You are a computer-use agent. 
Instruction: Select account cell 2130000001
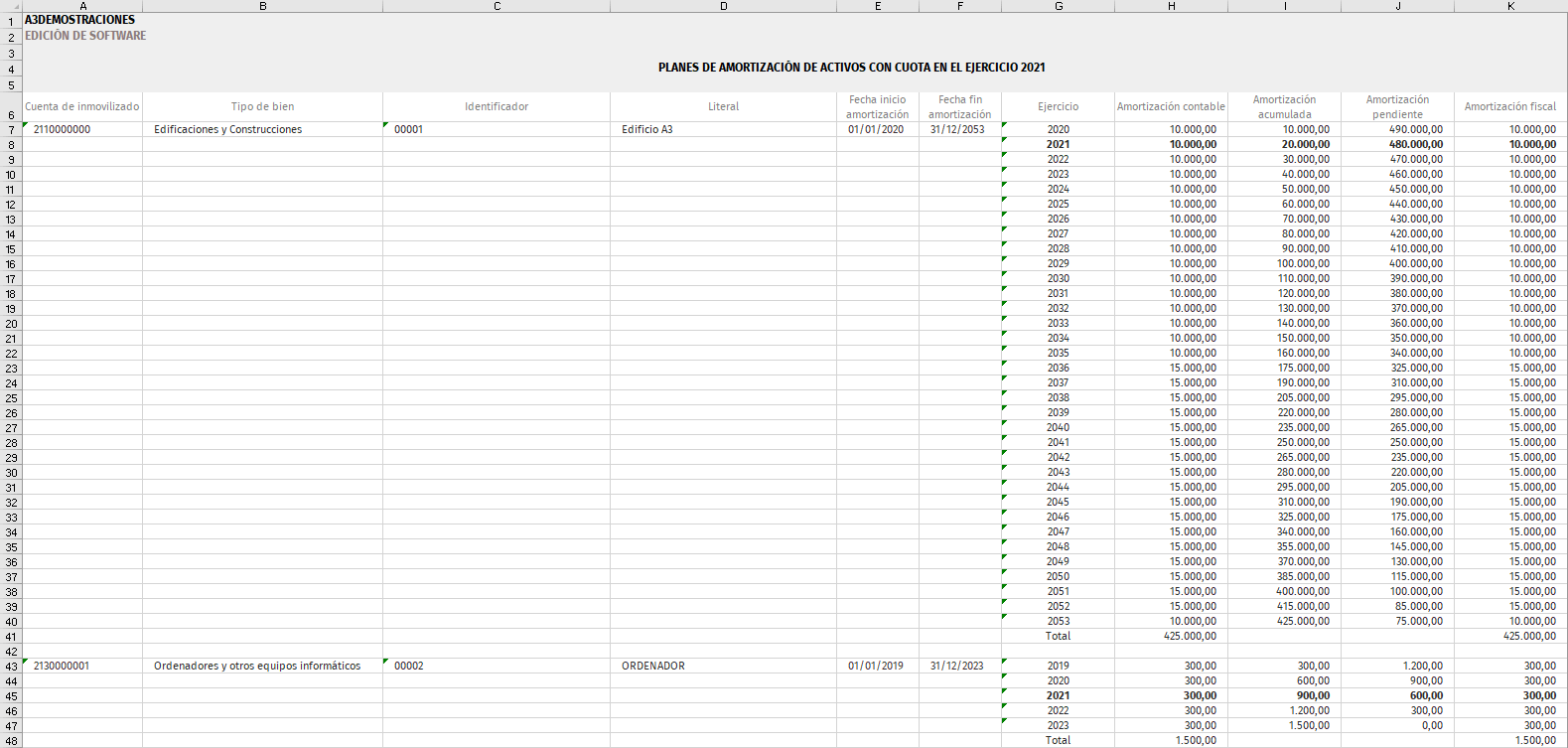[x=82, y=666]
